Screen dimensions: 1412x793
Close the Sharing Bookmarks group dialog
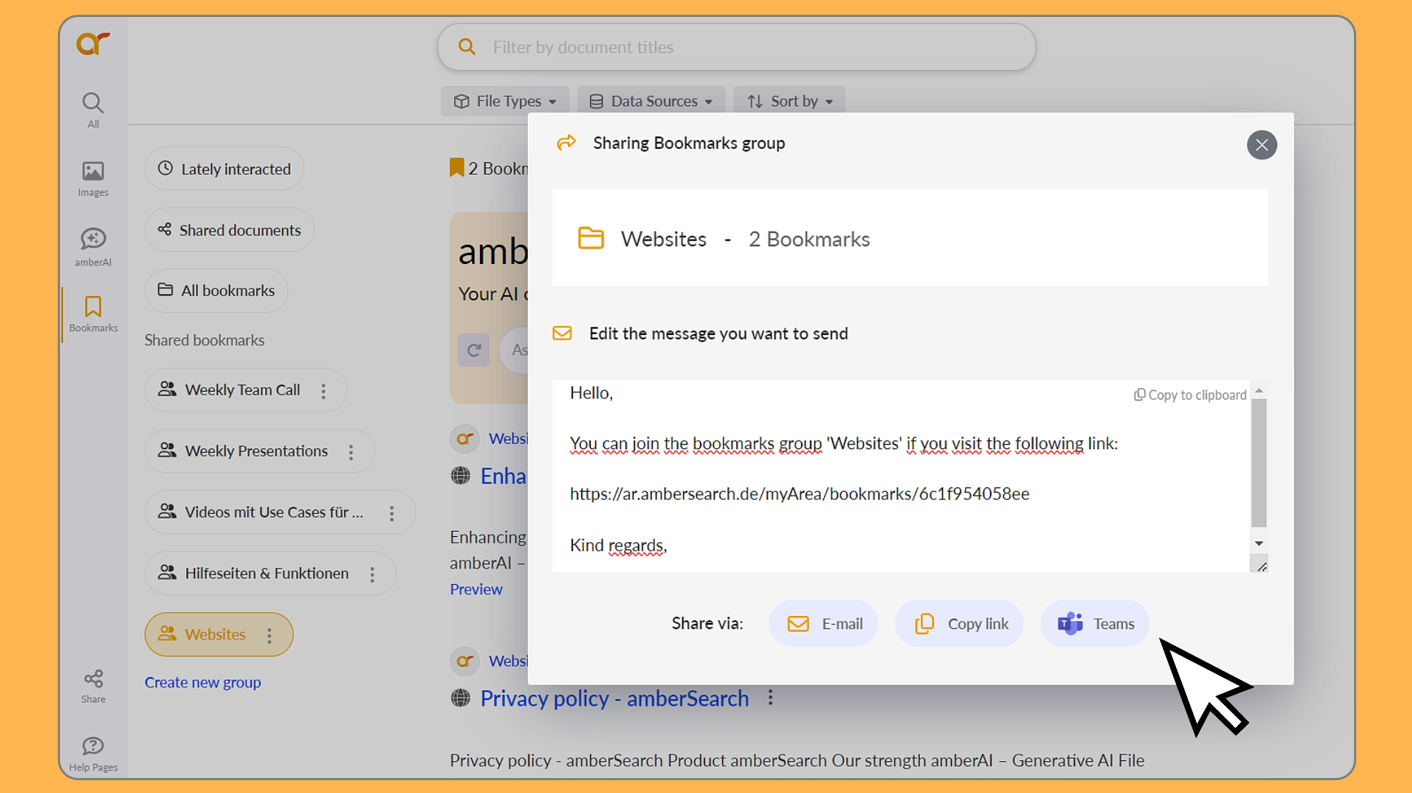[1262, 145]
